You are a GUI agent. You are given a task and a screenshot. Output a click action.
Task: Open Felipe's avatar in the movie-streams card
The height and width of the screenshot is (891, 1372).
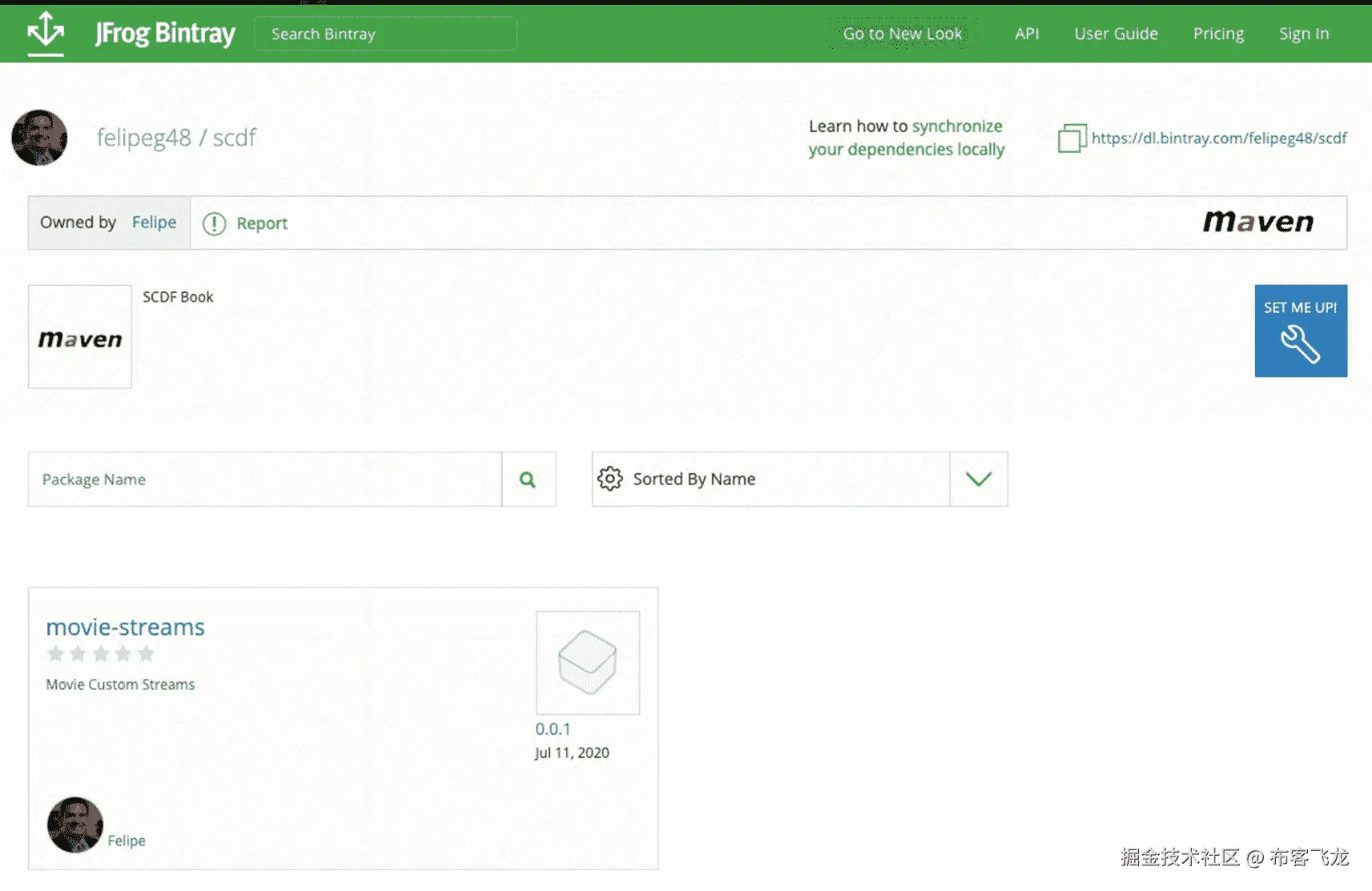pos(75,825)
